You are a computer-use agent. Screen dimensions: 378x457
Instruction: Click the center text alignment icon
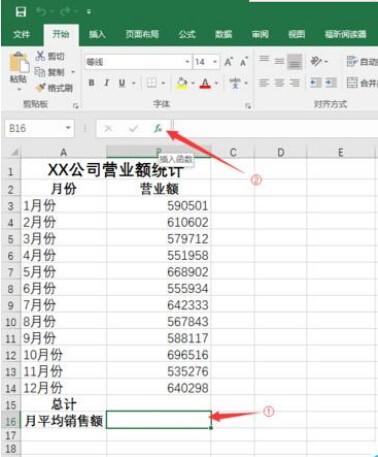279,82
